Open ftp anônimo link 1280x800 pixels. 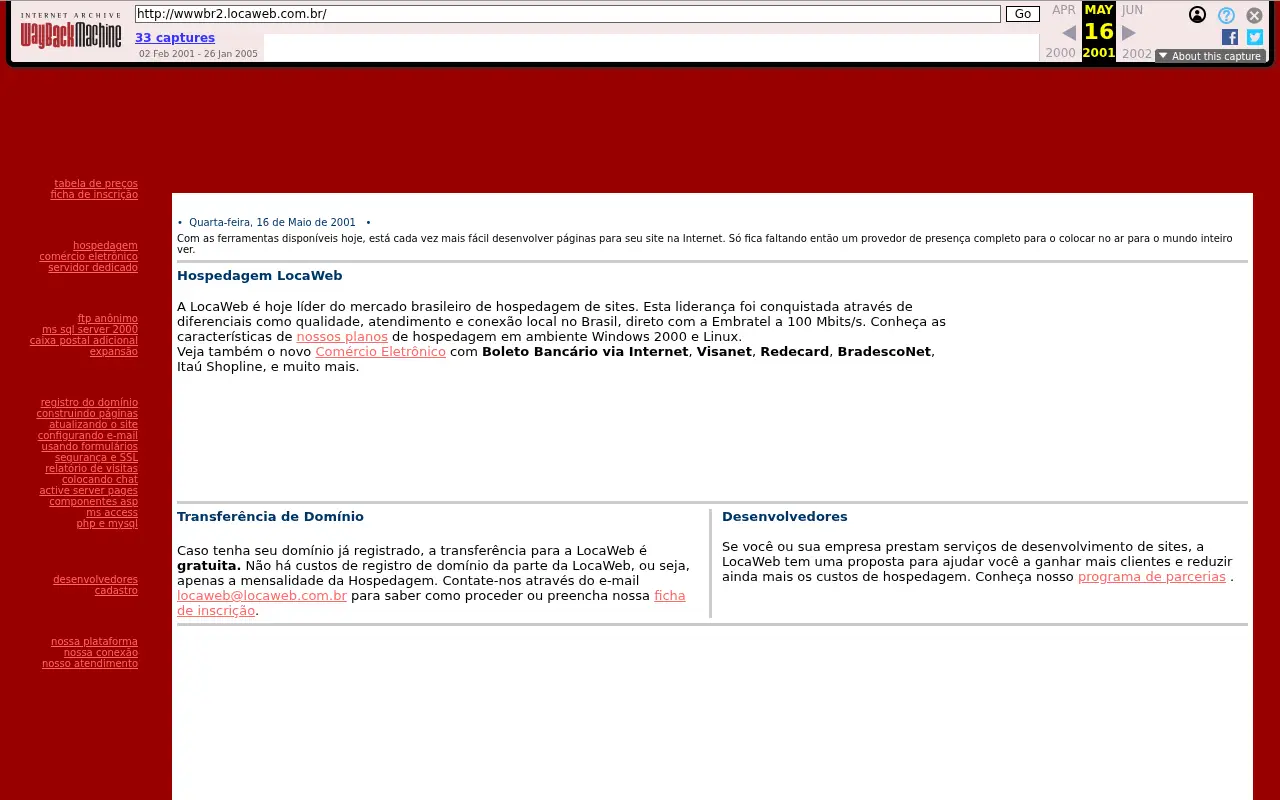[x=108, y=319]
